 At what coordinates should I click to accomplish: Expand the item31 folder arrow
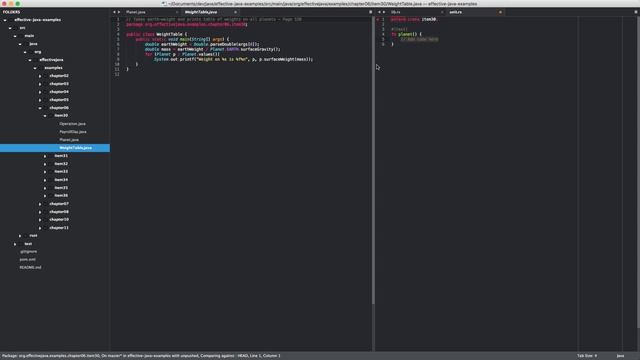point(45,156)
